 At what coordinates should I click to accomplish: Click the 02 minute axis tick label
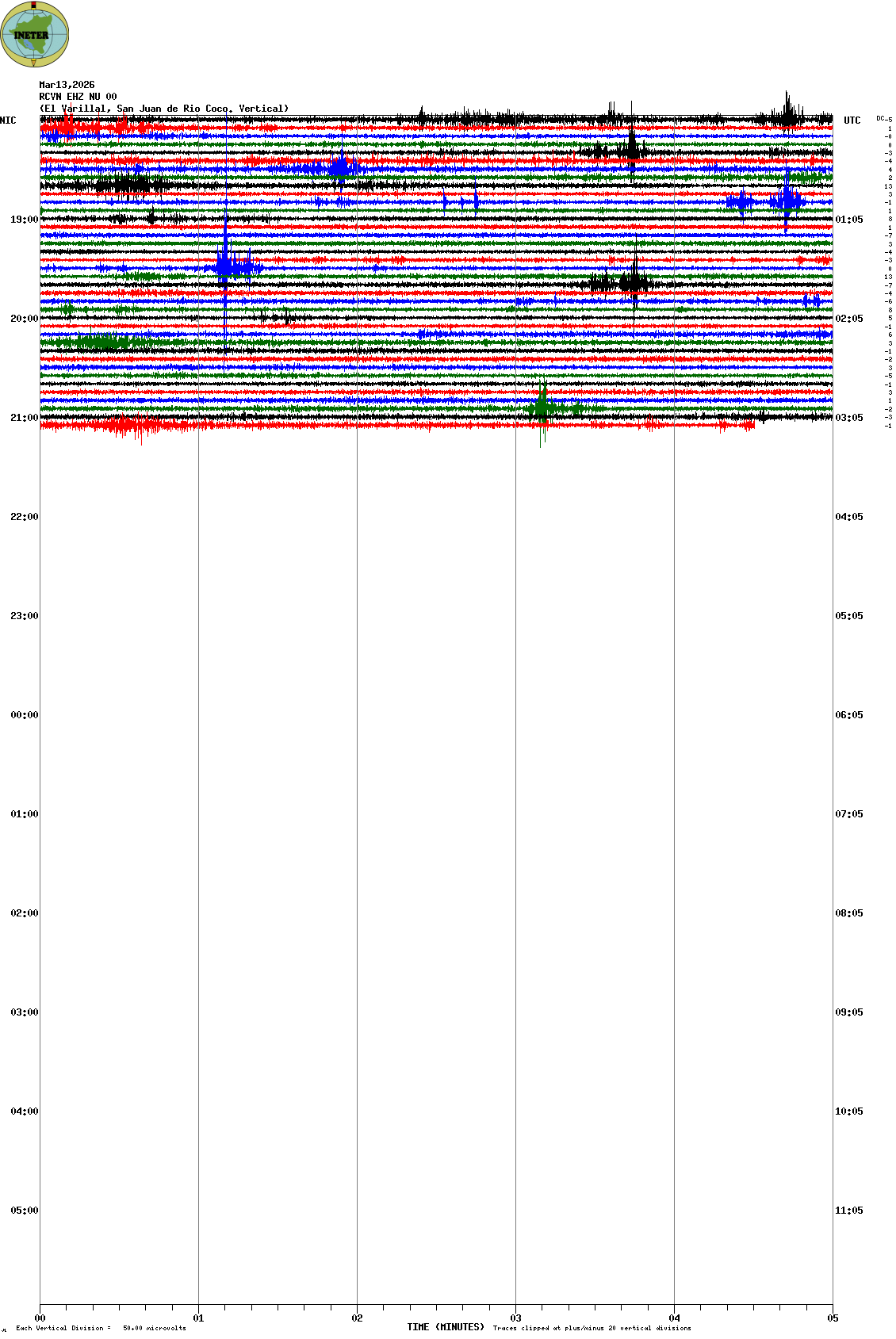pos(358,1318)
